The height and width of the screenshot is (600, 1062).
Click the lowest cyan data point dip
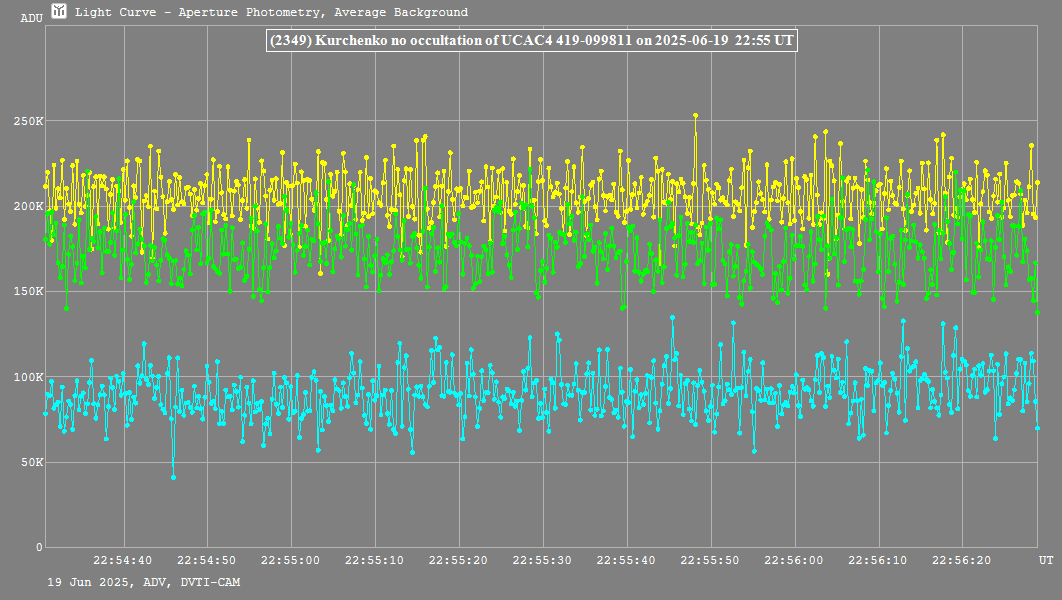[173, 477]
